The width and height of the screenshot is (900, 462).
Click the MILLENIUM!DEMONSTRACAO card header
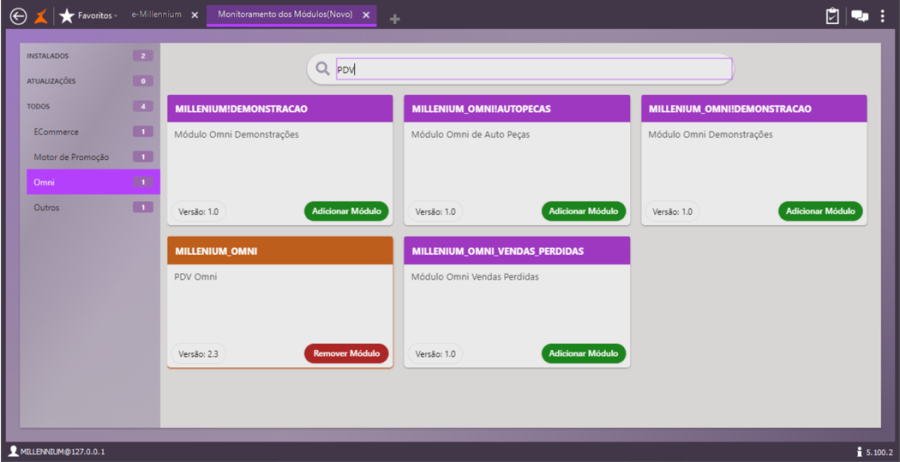click(x=280, y=108)
